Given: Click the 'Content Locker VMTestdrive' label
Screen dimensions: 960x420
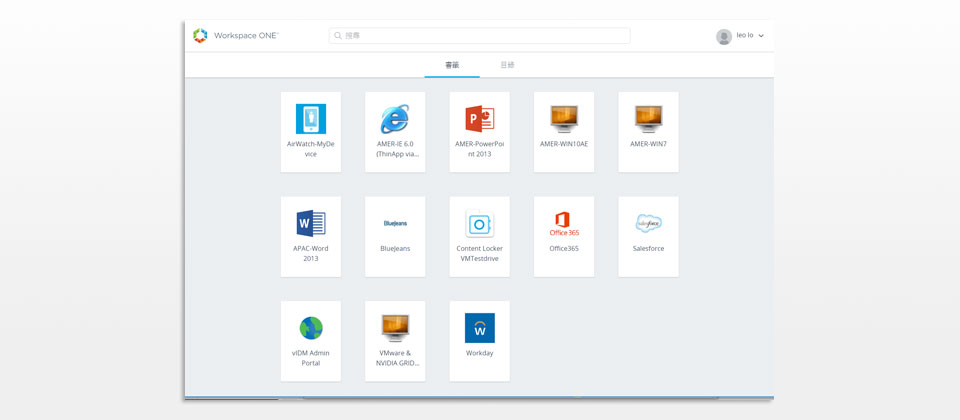Looking at the screenshot, I should (x=479, y=253).
